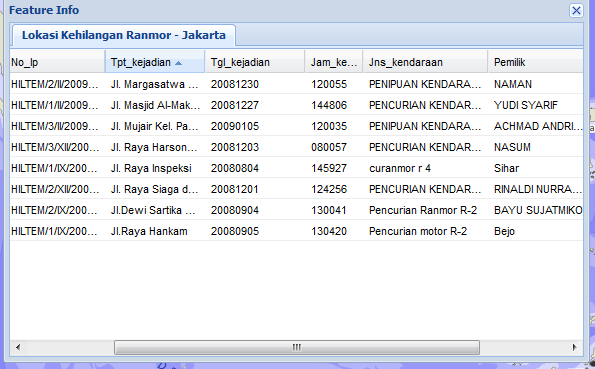
Task: Click time value 080057
Action: (329, 147)
